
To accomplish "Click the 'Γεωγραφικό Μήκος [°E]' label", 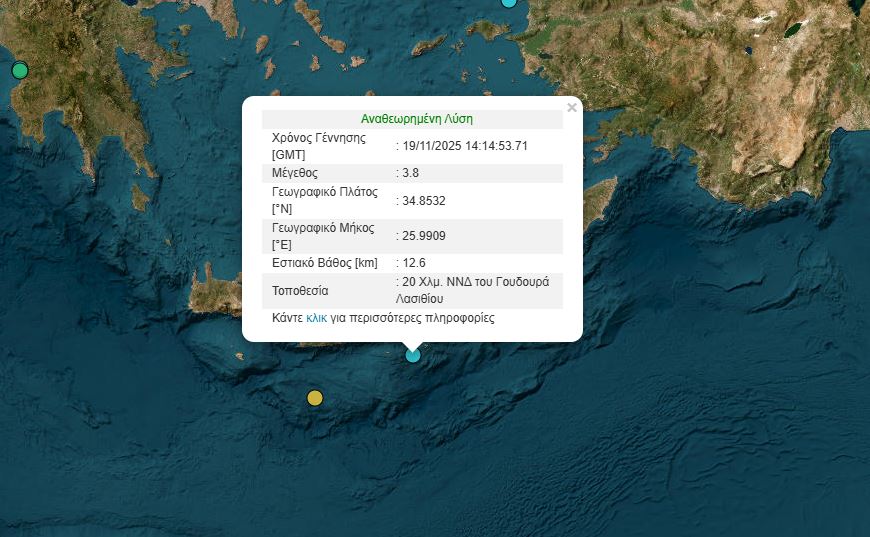I will pyautogui.click(x=322, y=236).
